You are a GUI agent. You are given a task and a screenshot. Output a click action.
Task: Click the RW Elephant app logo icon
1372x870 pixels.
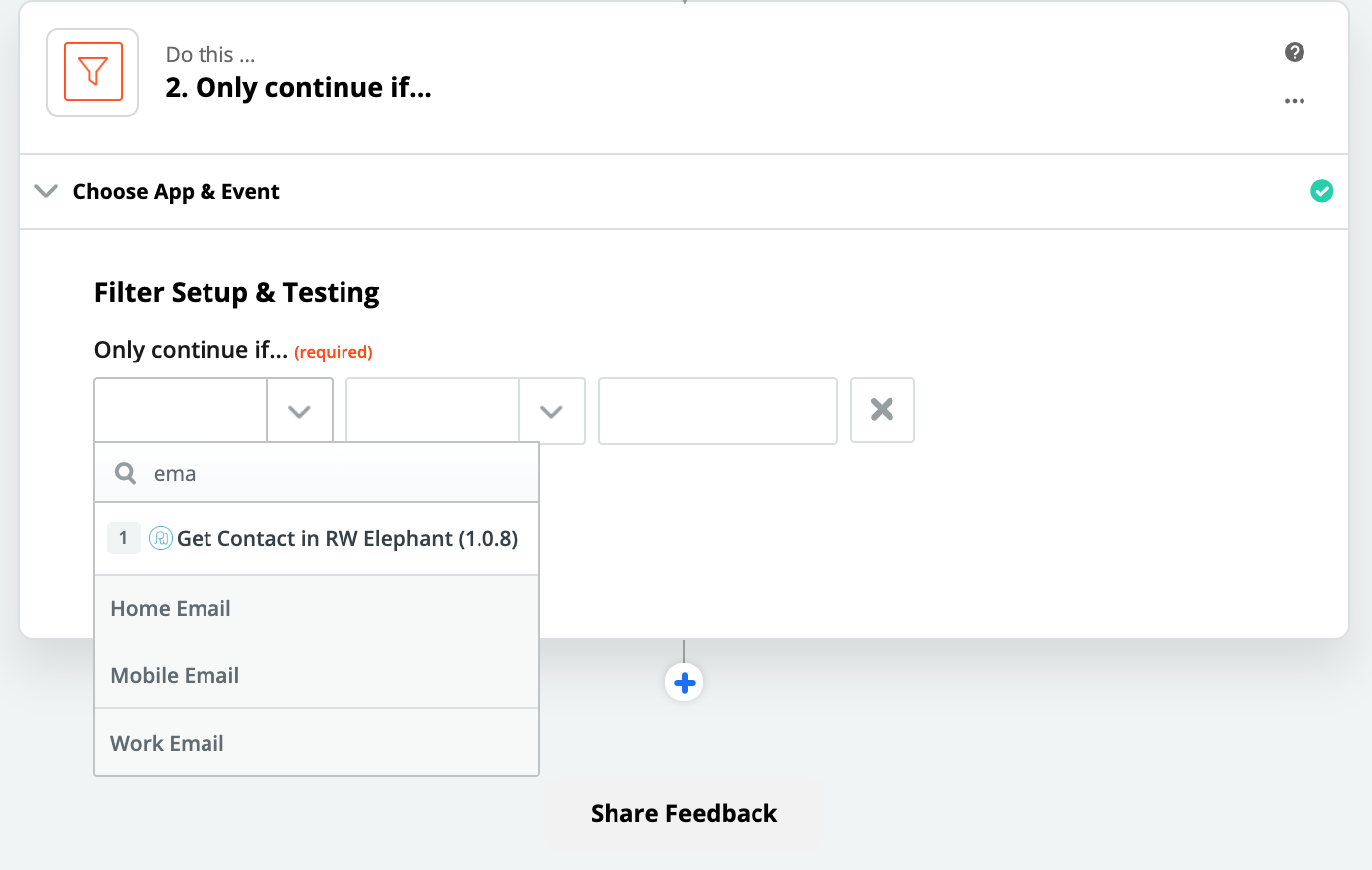(x=160, y=538)
